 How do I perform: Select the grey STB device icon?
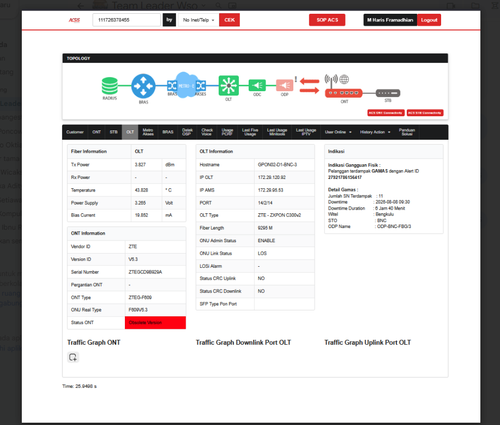(x=388, y=93)
